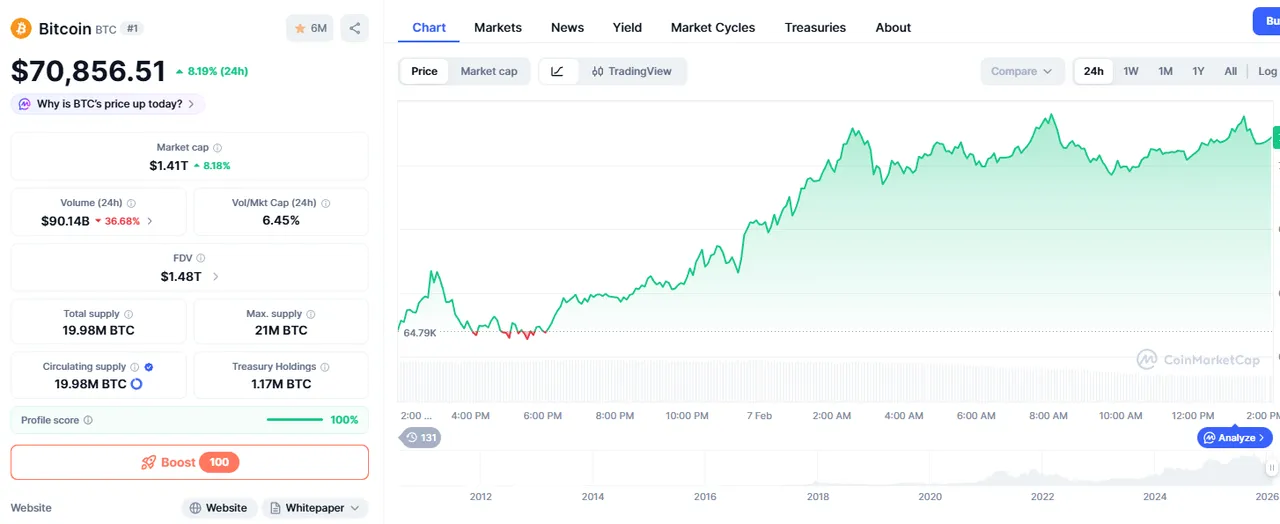Image resolution: width=1280 pixels, height=524 pixels.
Task: Click the AI icon beside price-up question
Action: [24, 104]
